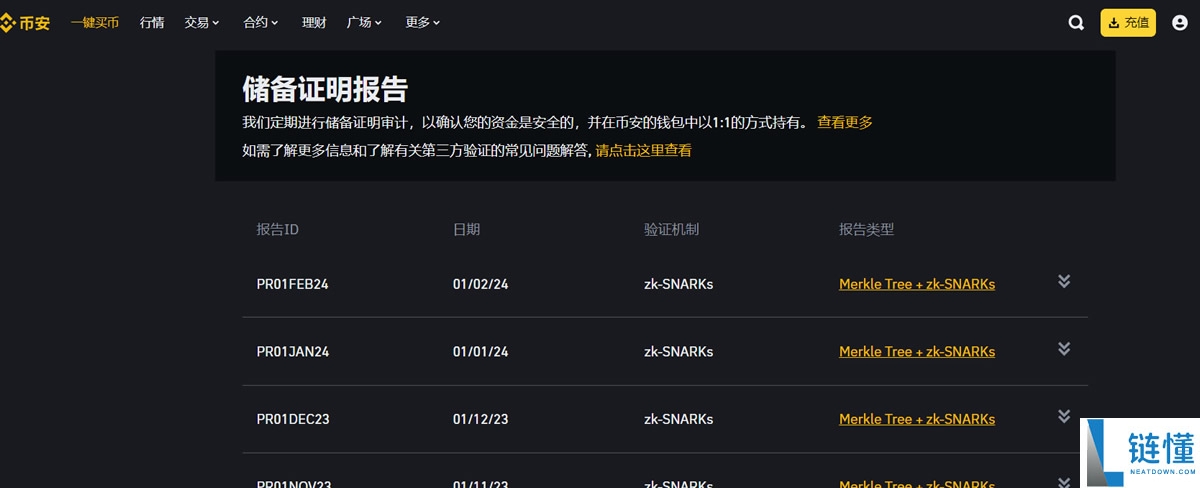Click zk-SNARKs in the PR01DEC23 row
This screenshot has width=1200, height=488.
[x=679, y=419]
